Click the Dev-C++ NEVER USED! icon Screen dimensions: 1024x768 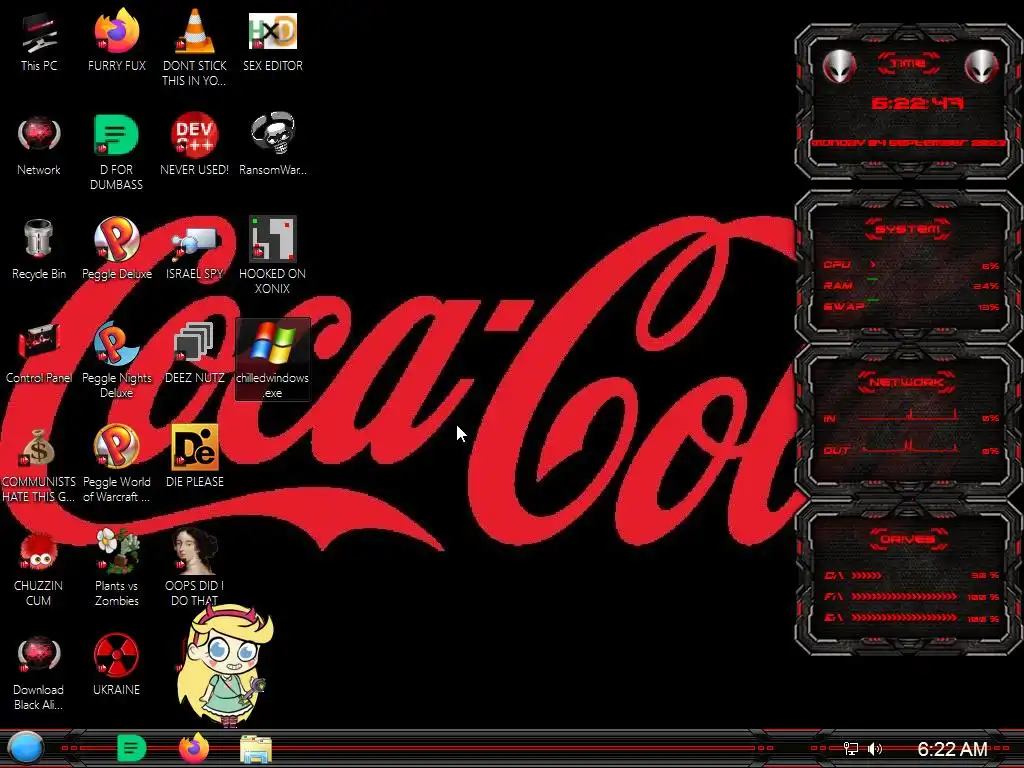(195, 145)
